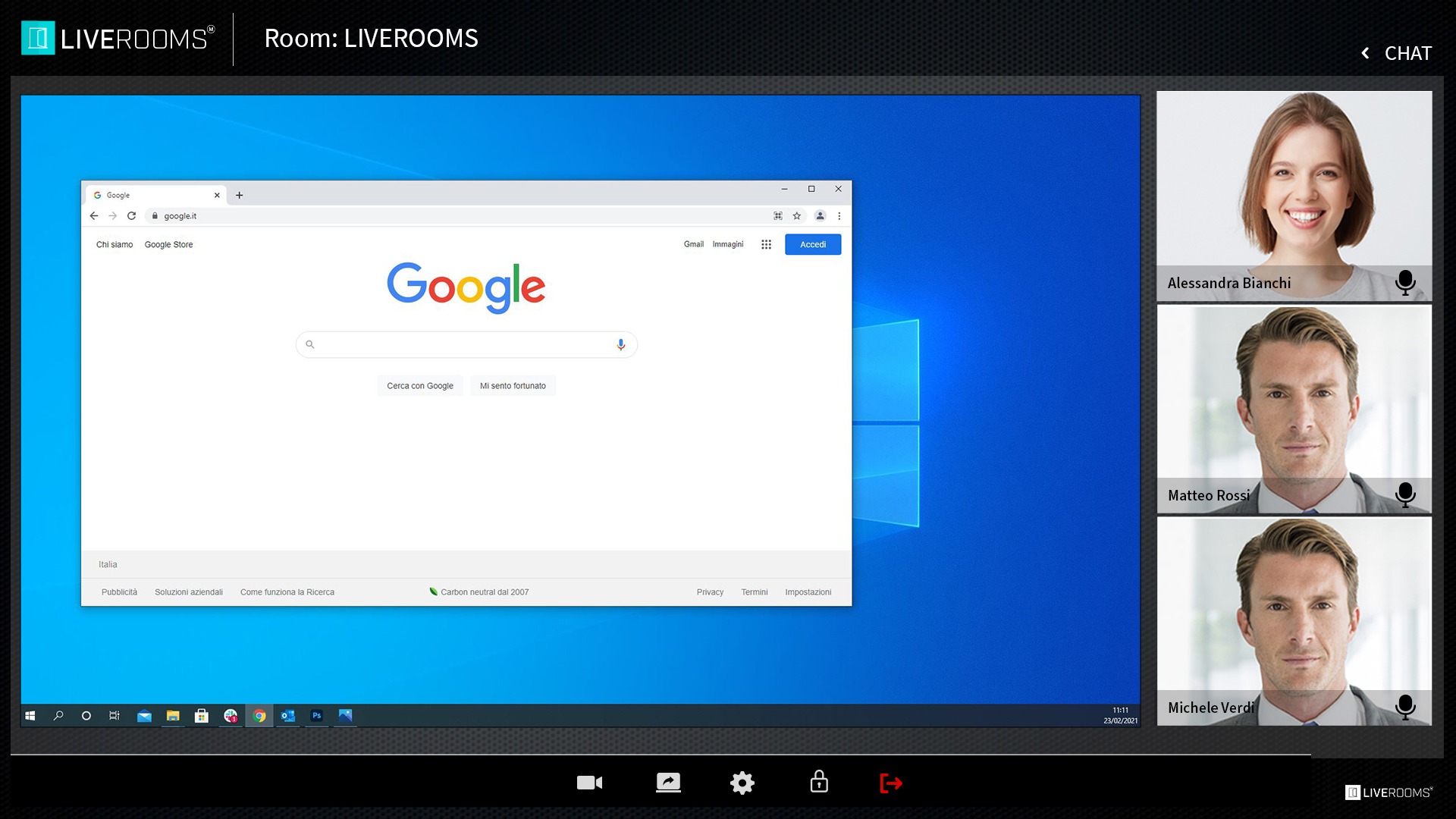Open Microsoft Store from taskbar

[x=202, y=716]
